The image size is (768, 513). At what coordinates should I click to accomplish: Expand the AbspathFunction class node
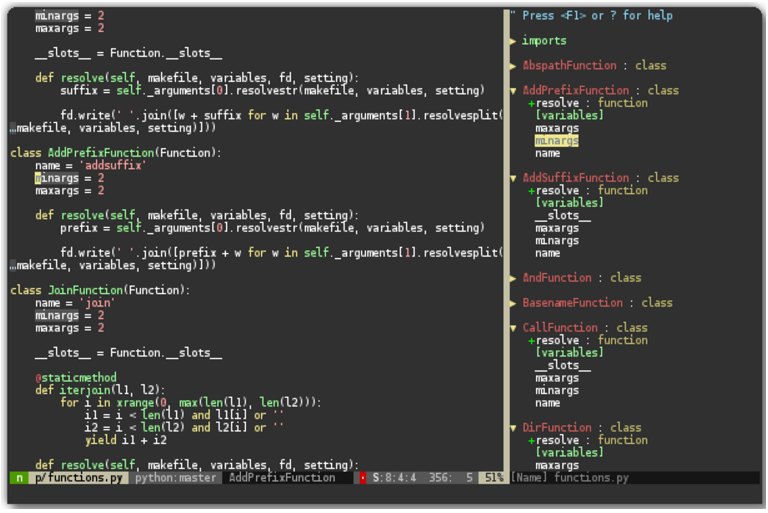click(x=513, y=66)
